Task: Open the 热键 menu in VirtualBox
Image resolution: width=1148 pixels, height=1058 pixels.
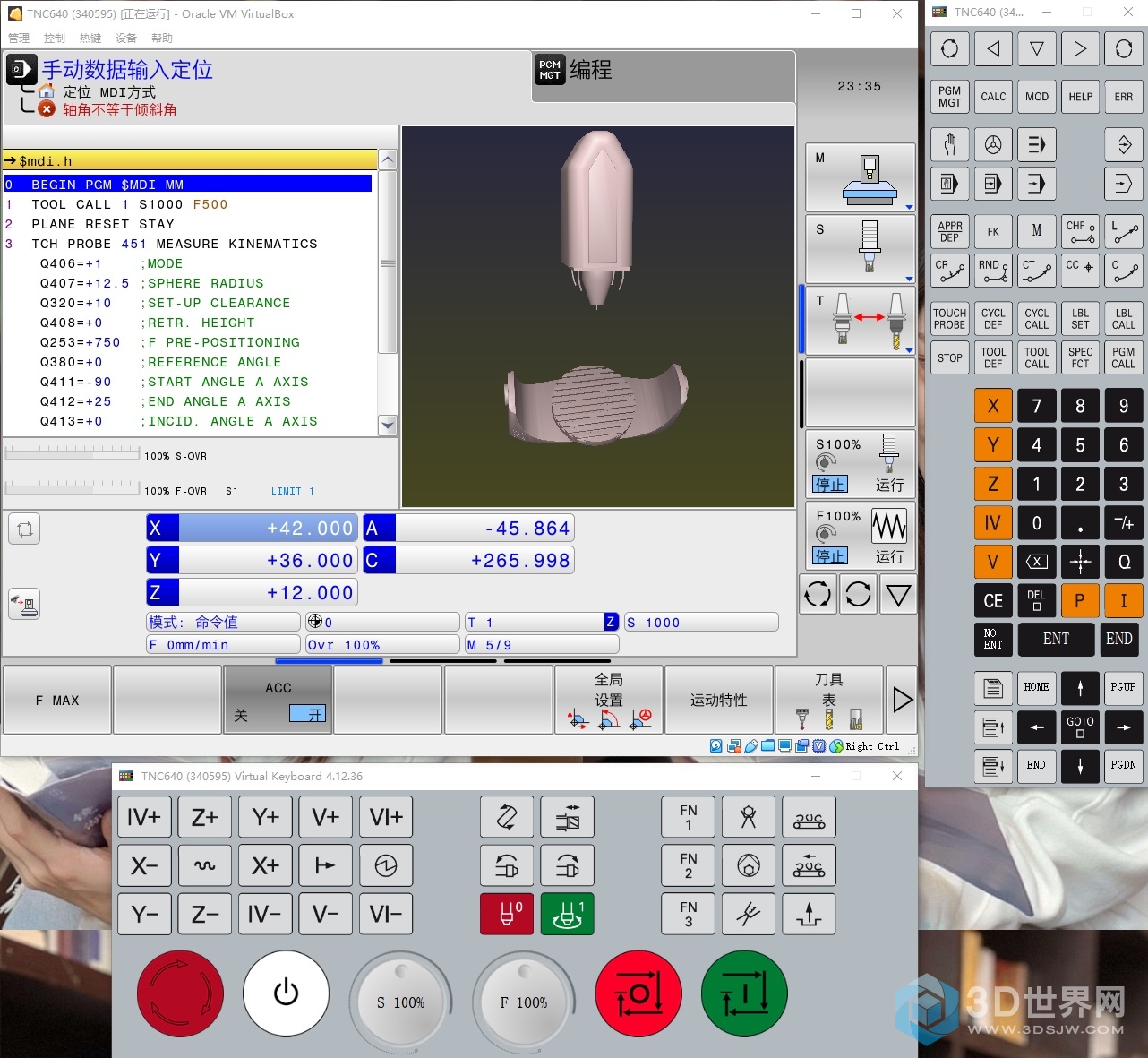Action: point(90,38)
